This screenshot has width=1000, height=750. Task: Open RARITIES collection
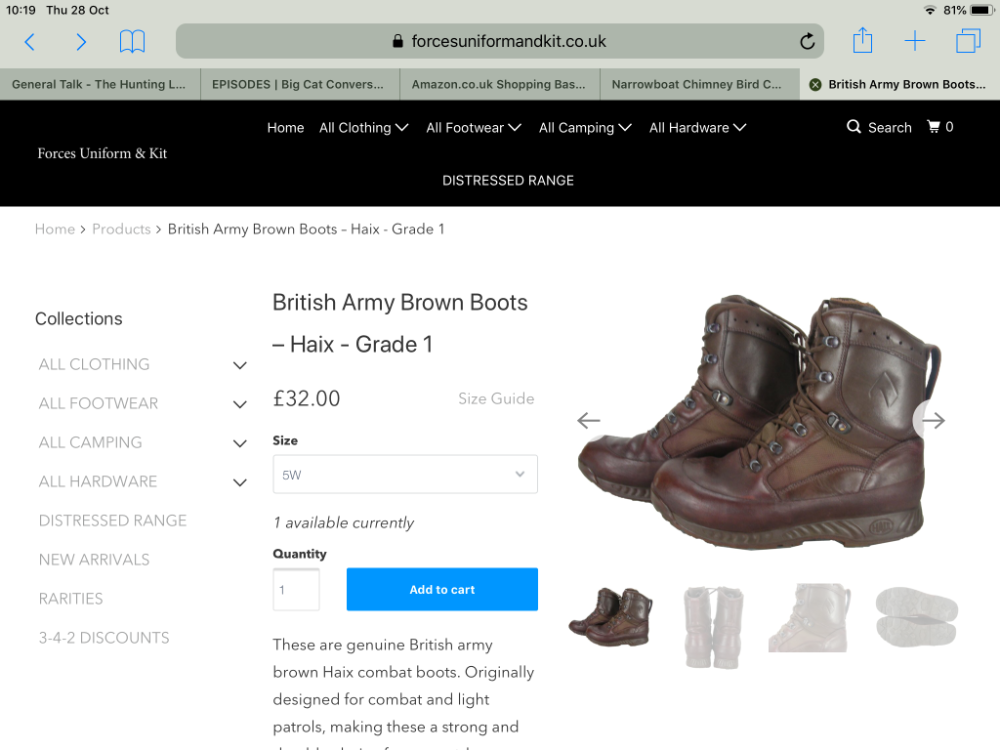[71, 598]
